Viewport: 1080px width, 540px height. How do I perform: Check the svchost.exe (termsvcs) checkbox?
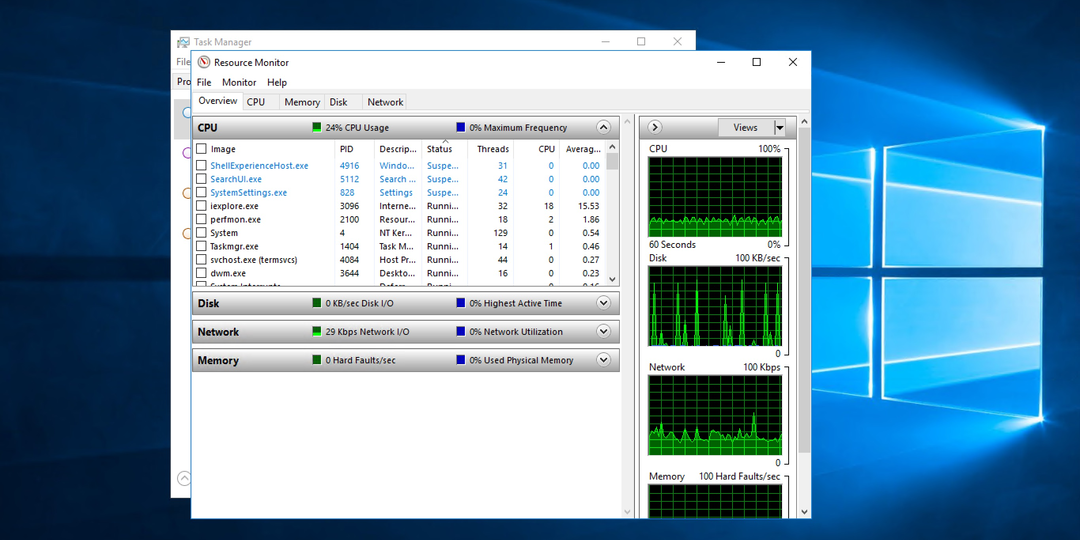[201, 260]
